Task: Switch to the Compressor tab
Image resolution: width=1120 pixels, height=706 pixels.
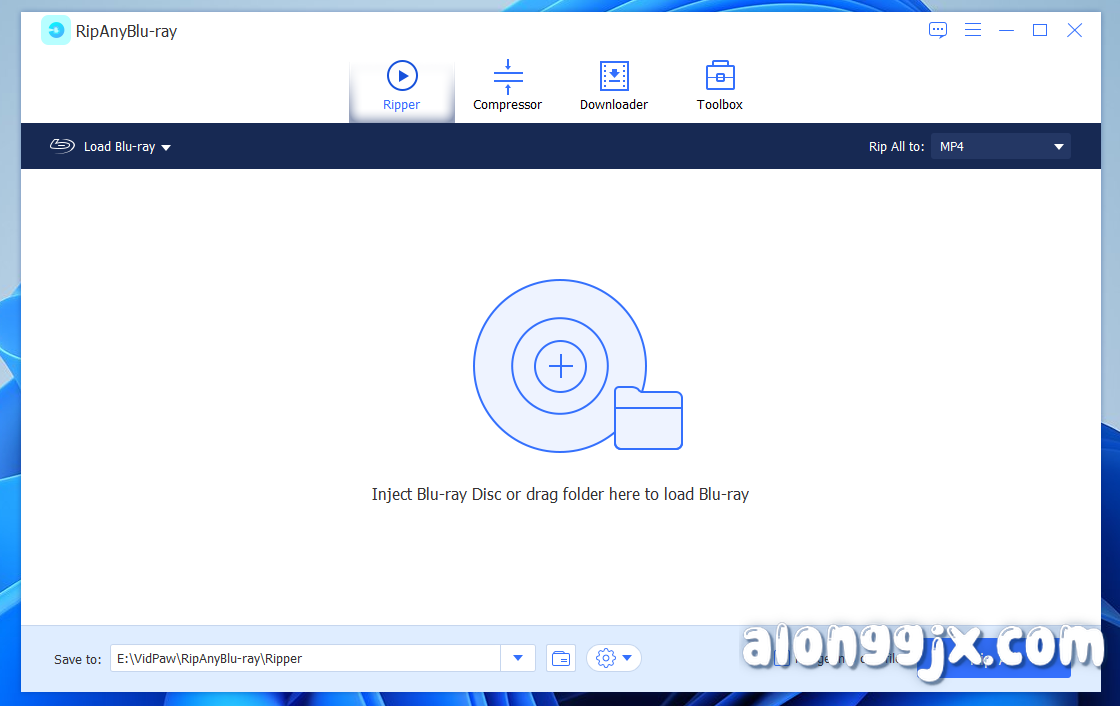Action: point(507,85)
